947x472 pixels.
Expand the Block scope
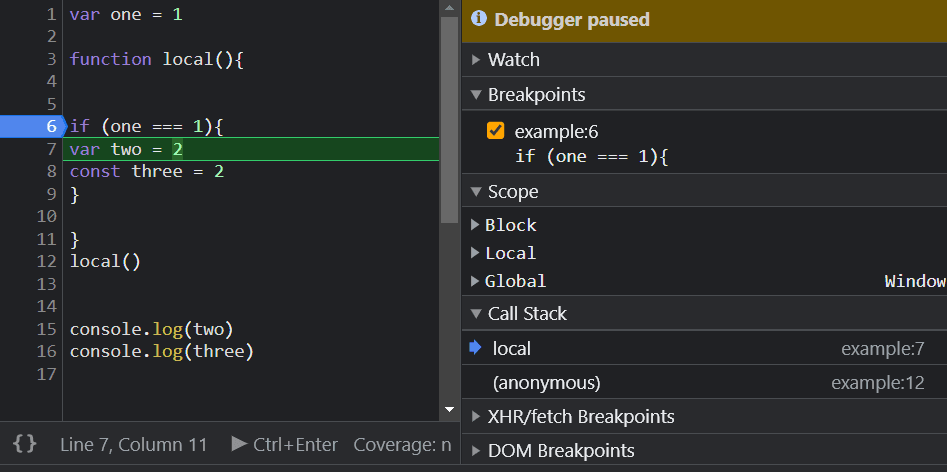point(476,225)
